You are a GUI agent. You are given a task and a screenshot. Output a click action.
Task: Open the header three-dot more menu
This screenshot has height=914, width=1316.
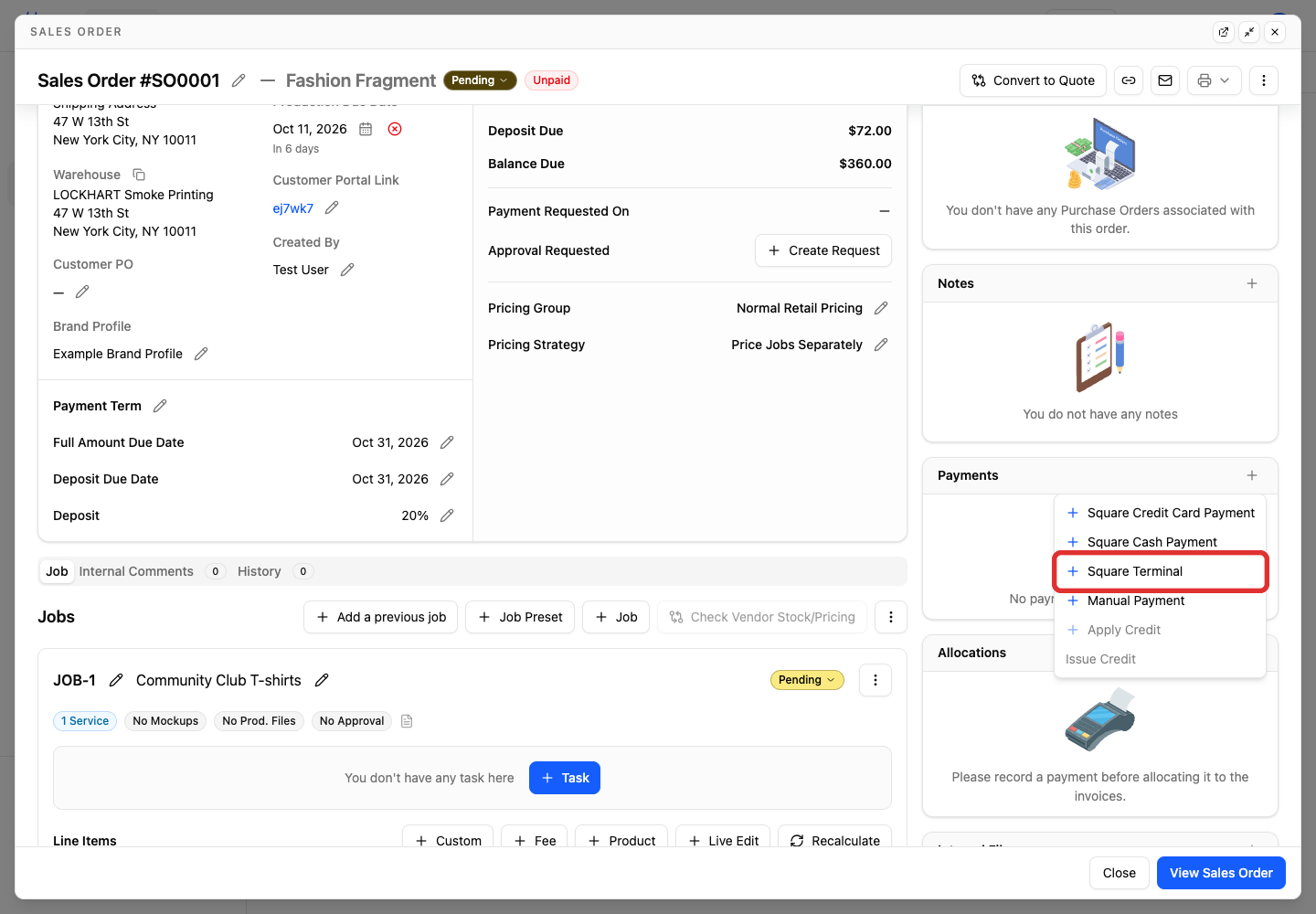click(1264, 80)
